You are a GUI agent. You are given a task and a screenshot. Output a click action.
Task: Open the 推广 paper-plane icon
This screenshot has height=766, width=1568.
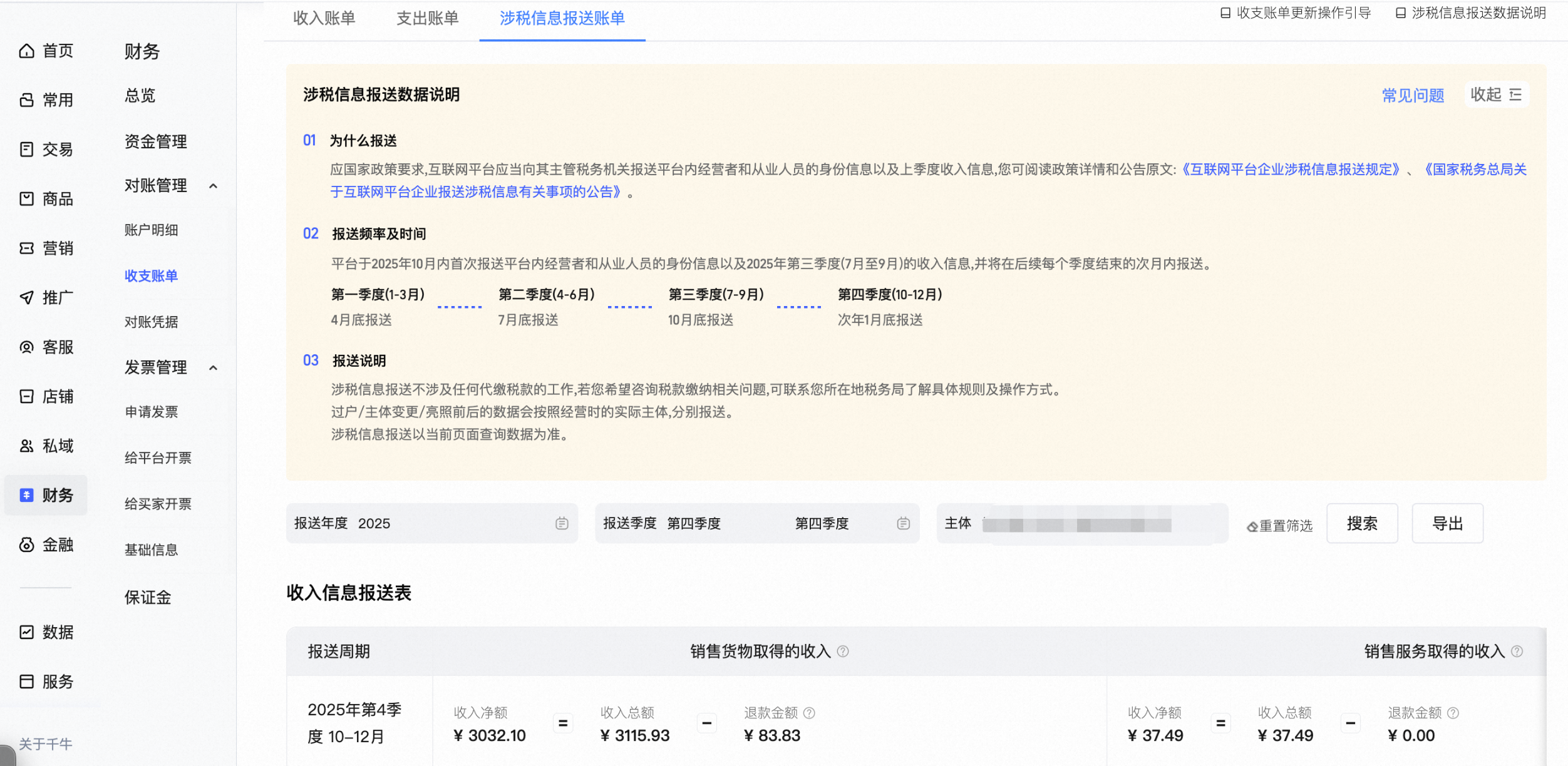26,297
